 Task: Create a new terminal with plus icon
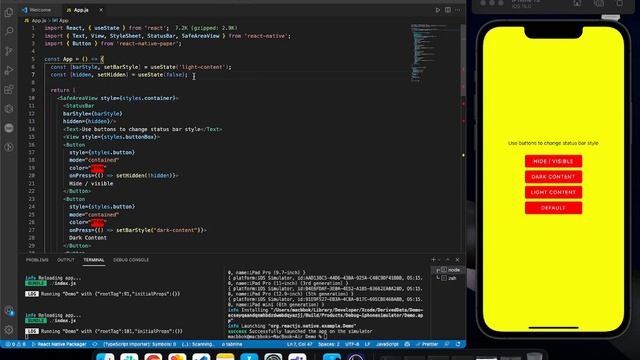433,260
